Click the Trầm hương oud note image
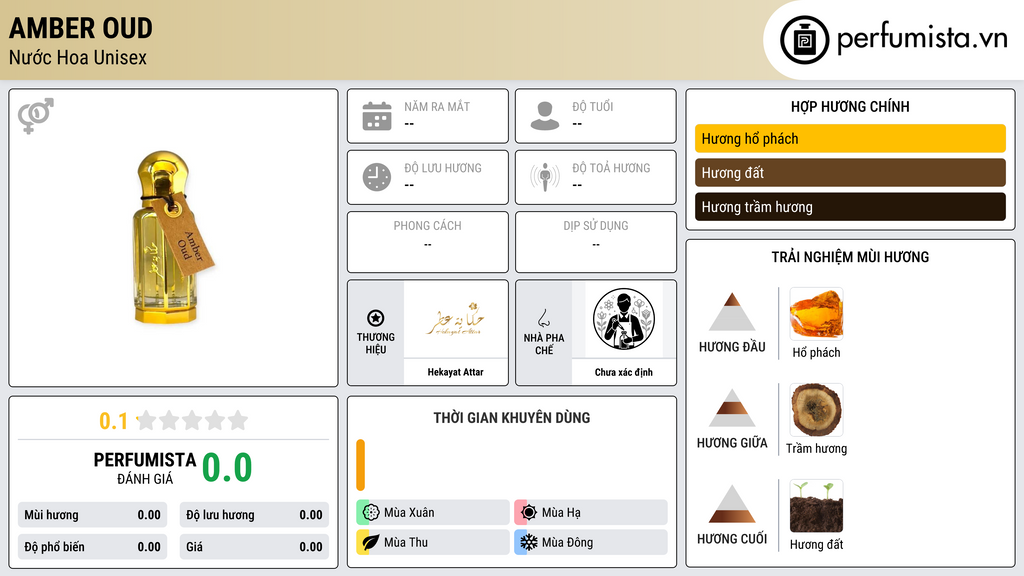This screenshot has height=576, width=1024. pos(816,409)
